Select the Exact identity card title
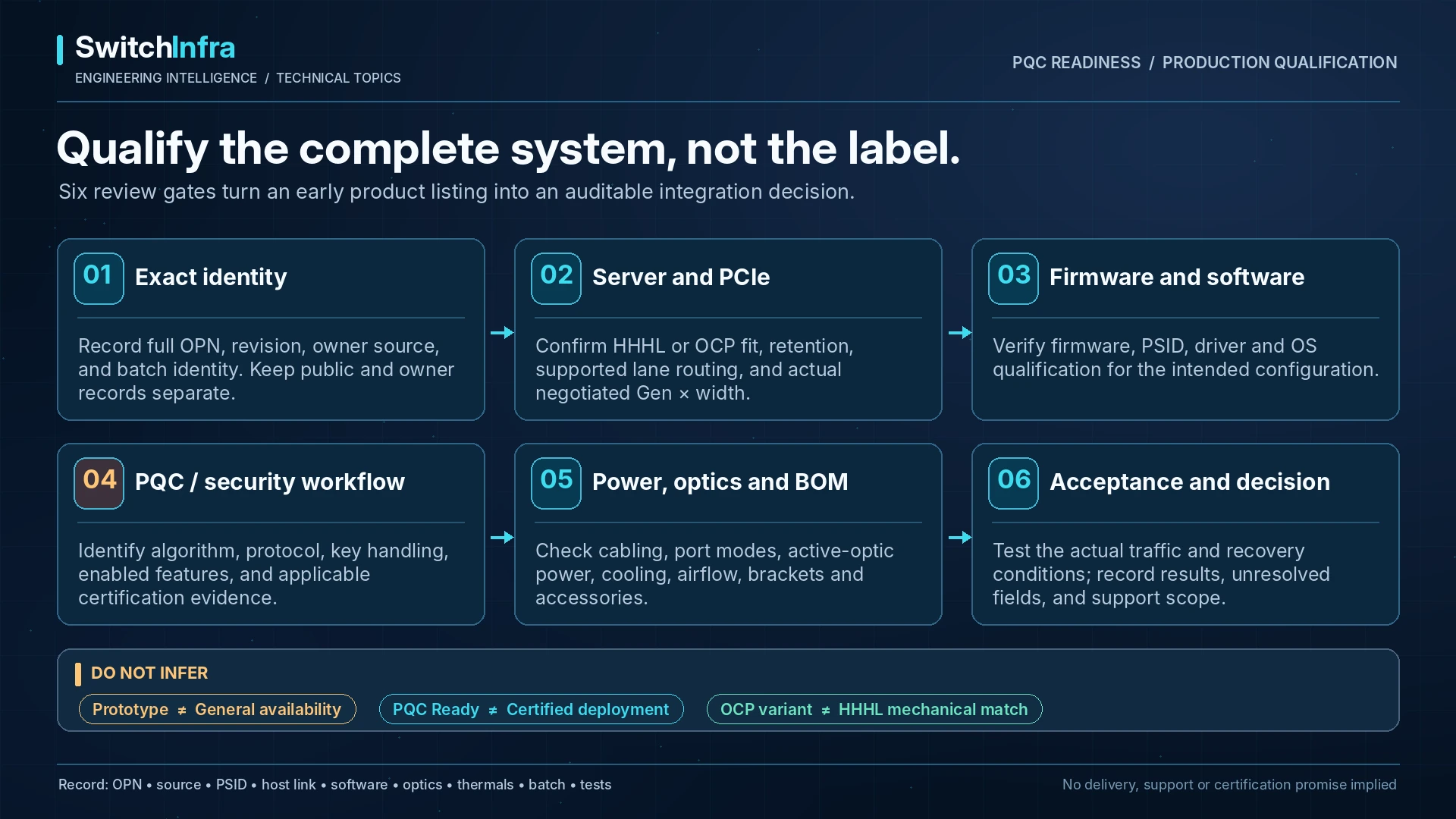Screen dimensions: 1456x819 point(211,278)
